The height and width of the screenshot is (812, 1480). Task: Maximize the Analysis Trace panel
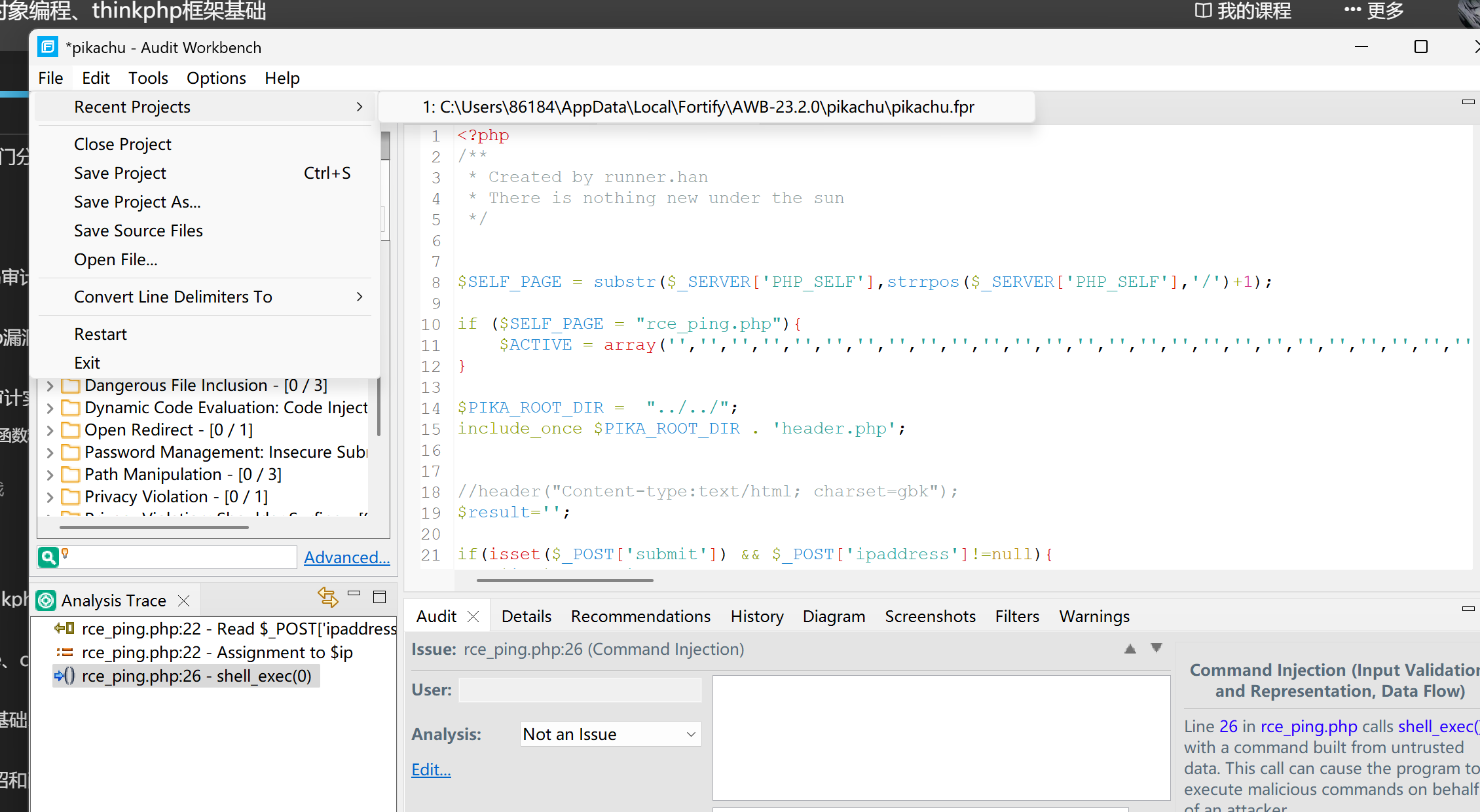pyautogui.click(x=379, y=597)
